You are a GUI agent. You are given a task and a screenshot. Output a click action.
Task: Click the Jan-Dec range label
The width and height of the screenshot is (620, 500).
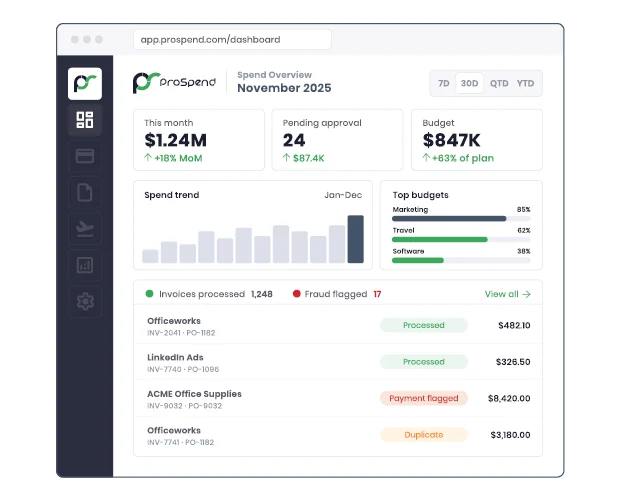coord(343,195)
